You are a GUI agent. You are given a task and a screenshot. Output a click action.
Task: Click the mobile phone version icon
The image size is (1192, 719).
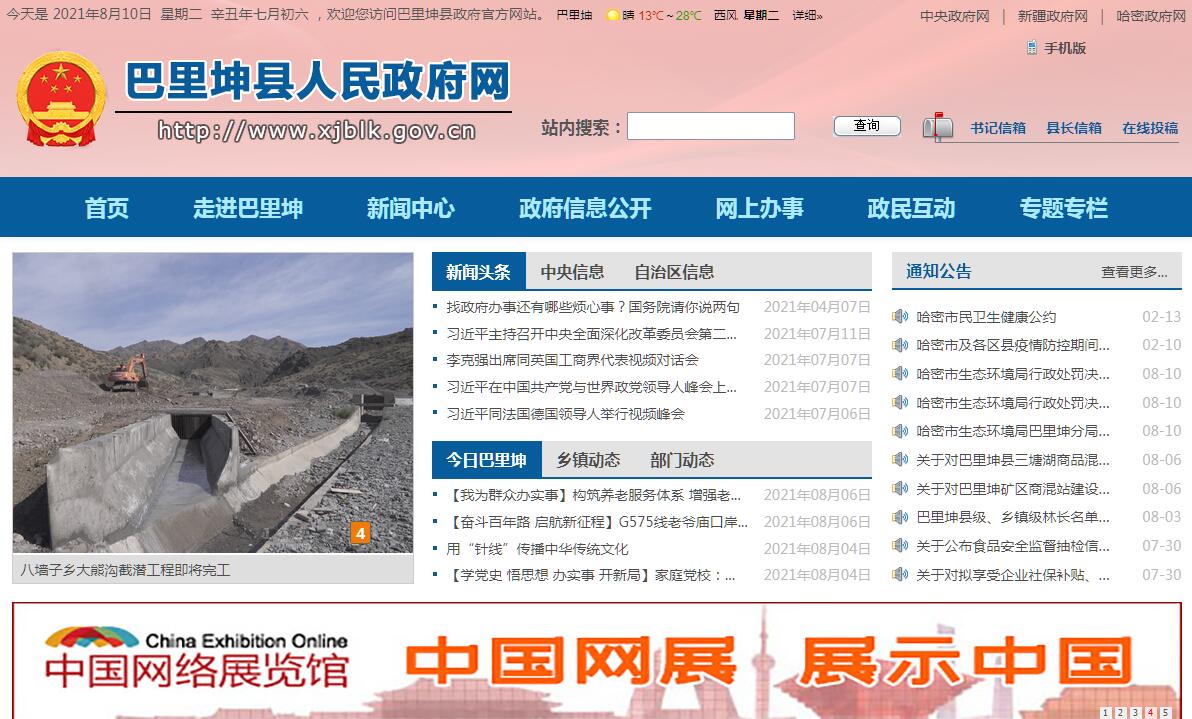(1032, 48)
